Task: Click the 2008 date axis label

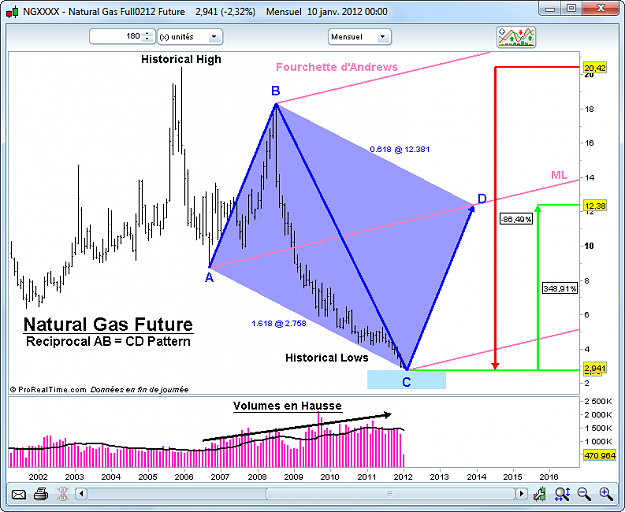Action: pyautogui.click(x=257, y=477)
